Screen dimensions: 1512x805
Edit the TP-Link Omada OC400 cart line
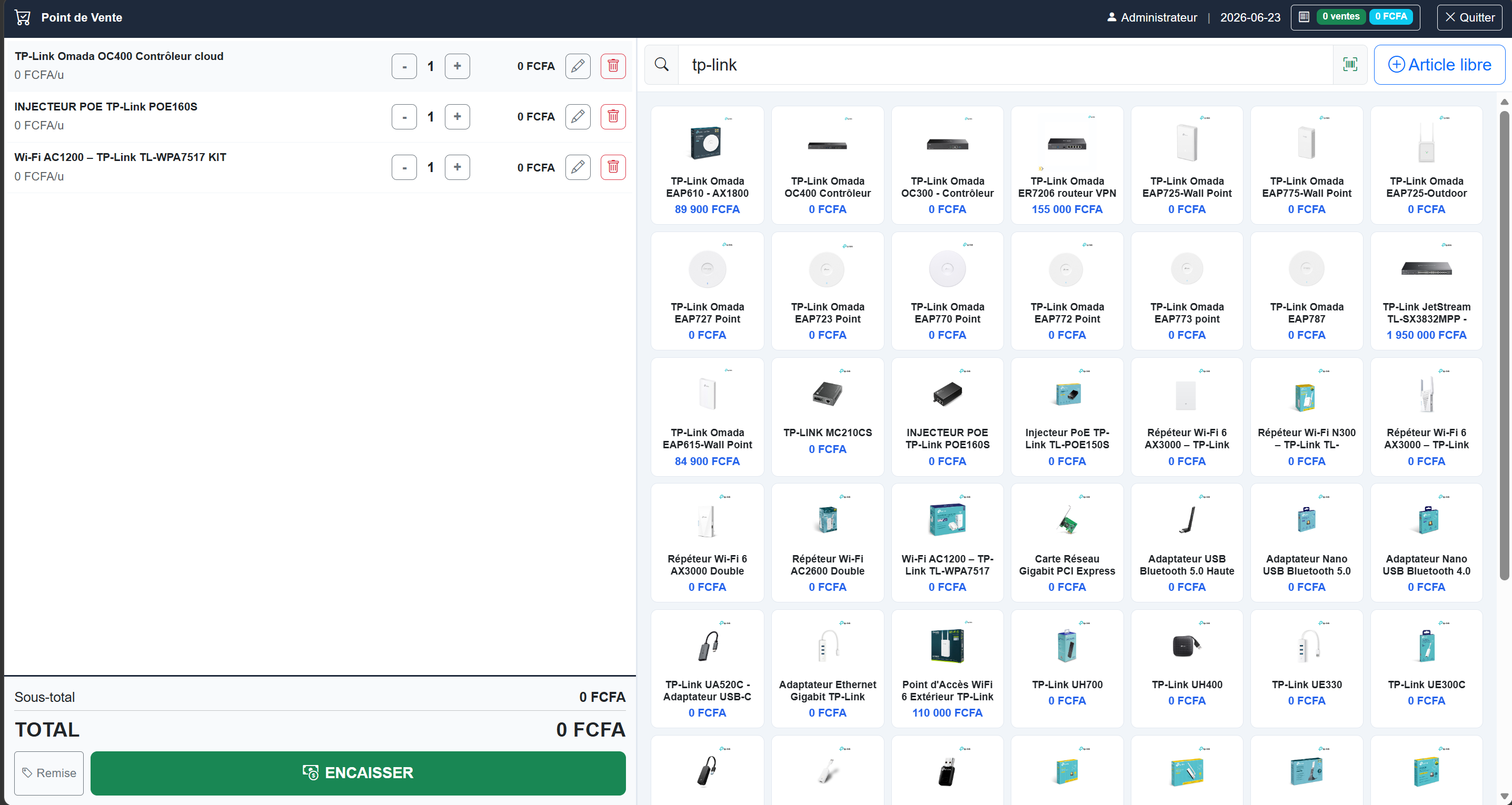click(x=578, y=66)
